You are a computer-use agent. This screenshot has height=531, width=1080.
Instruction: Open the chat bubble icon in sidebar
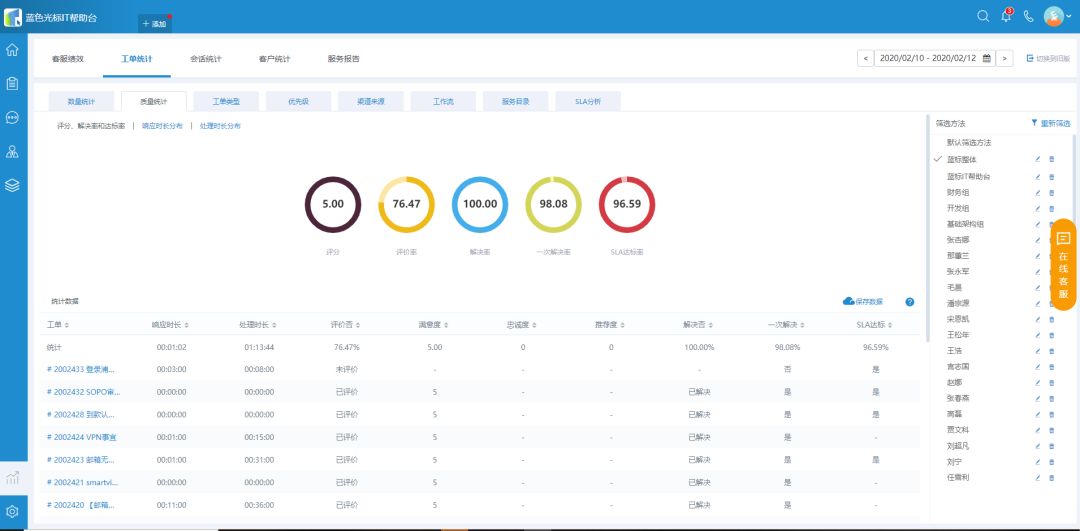pos(12,117)
